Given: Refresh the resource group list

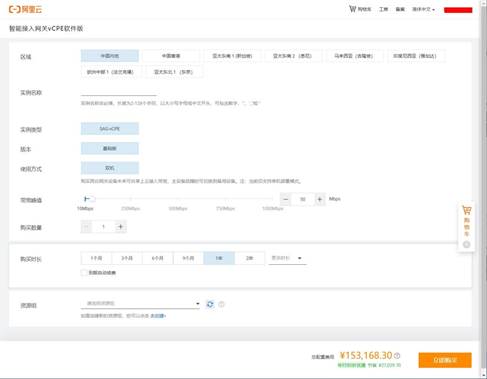Looking at the screenshot, I should point(210,304).
